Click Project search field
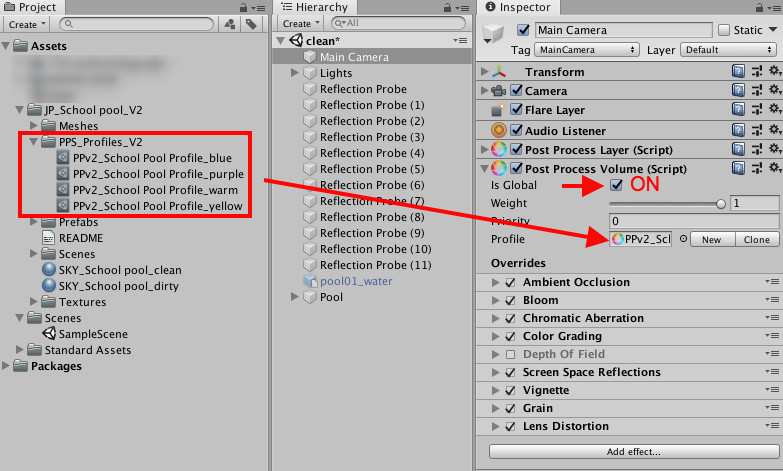Viewport: 783px width, 471px height. coord(137,23)
